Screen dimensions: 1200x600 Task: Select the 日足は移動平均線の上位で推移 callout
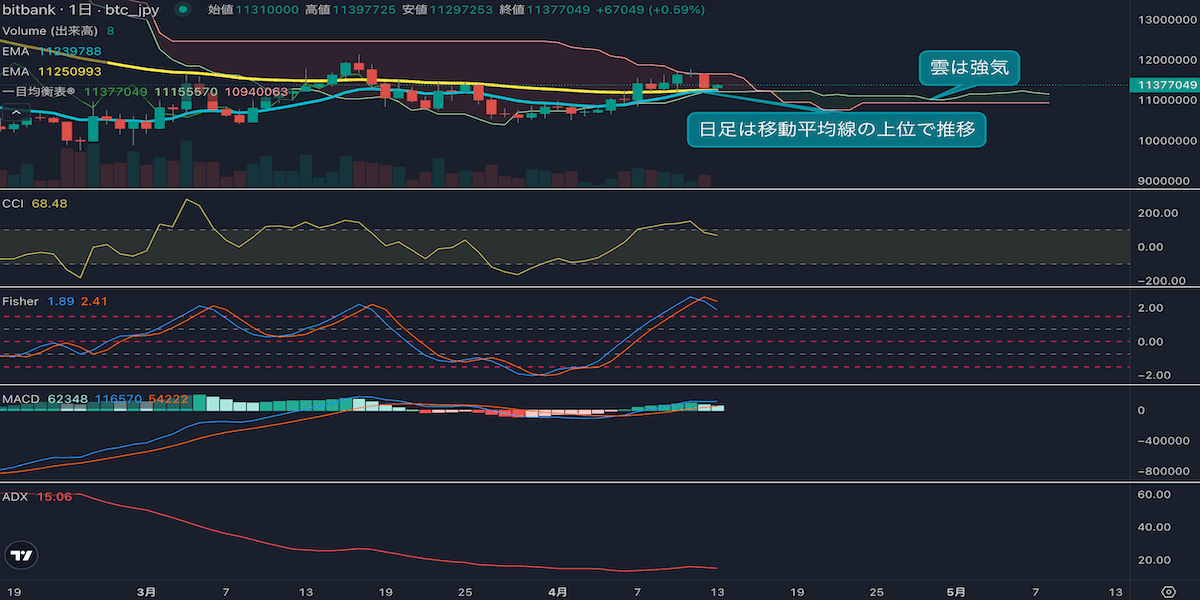[837, 129]
